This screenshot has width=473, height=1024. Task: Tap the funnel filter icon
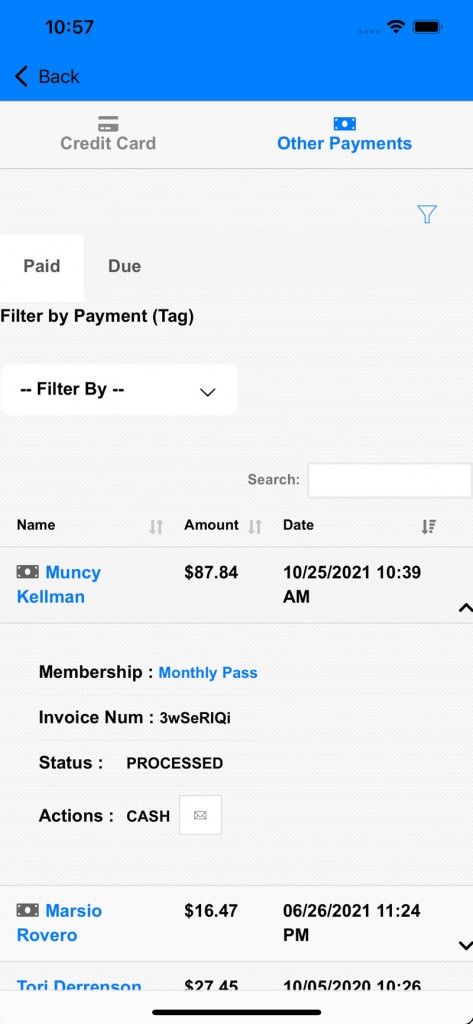[x=427, y=214]
